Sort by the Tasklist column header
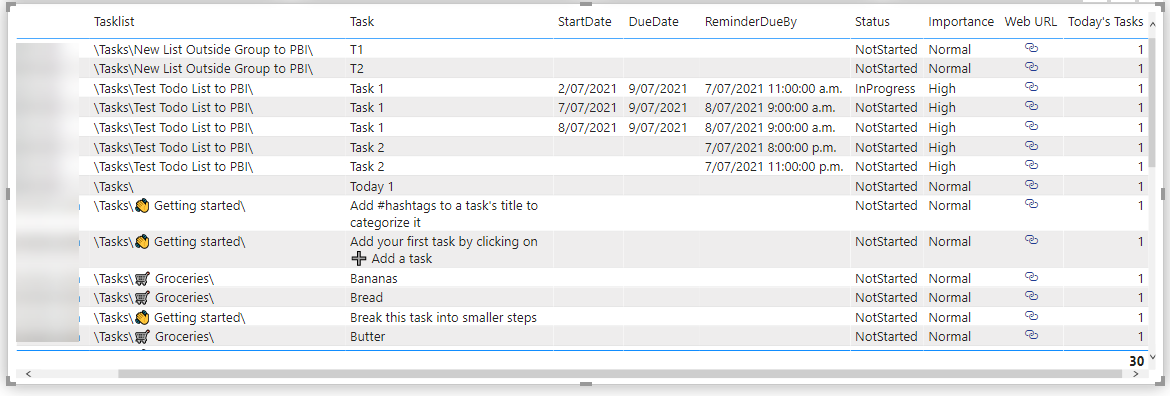Viewport: 1170px width, 396px height. coord(114,22)
